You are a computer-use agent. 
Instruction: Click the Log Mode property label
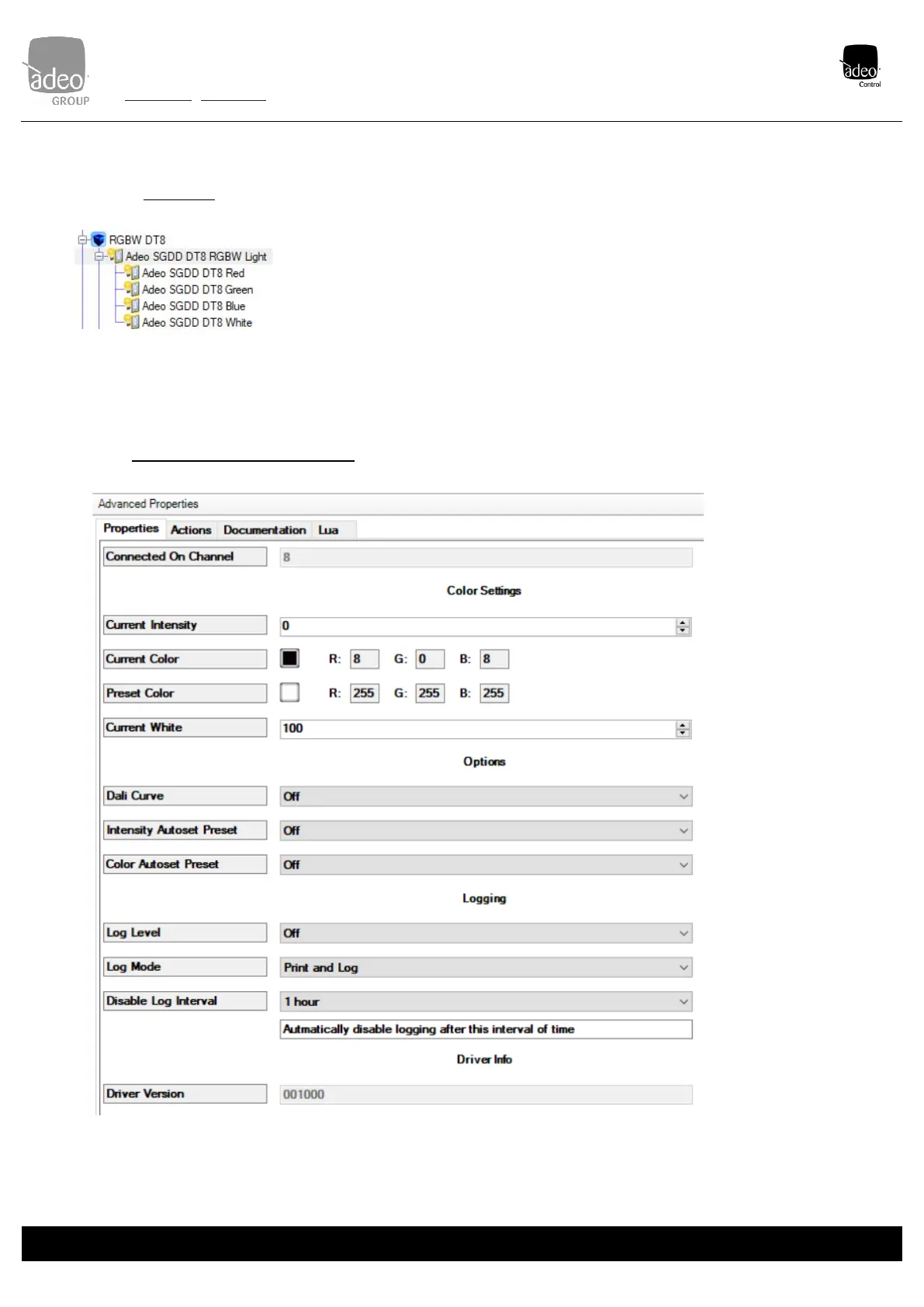coord(185,966)
